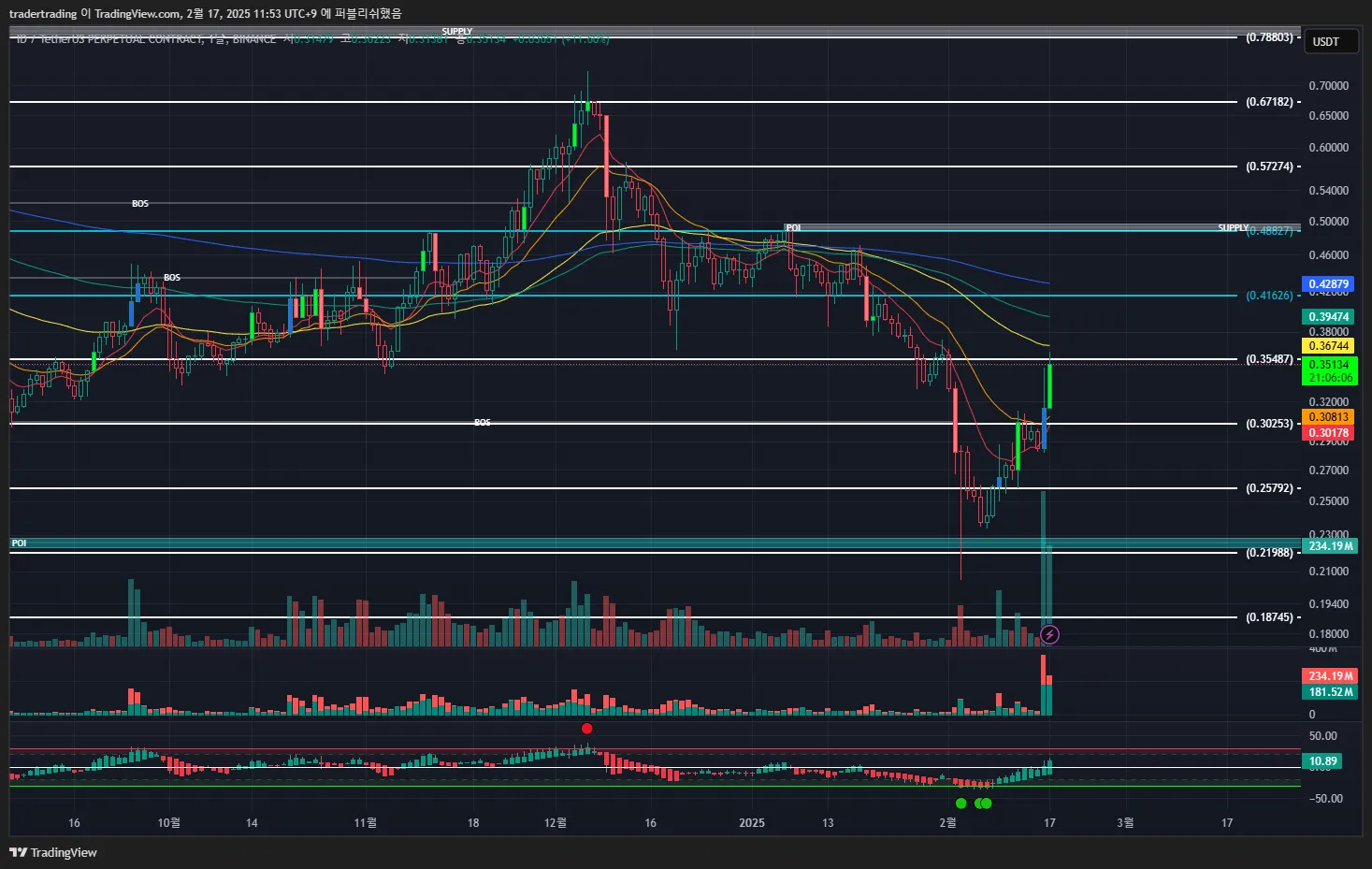
Task: Click the -50.00 oscillator scale value
Action: pos(1325,799)
